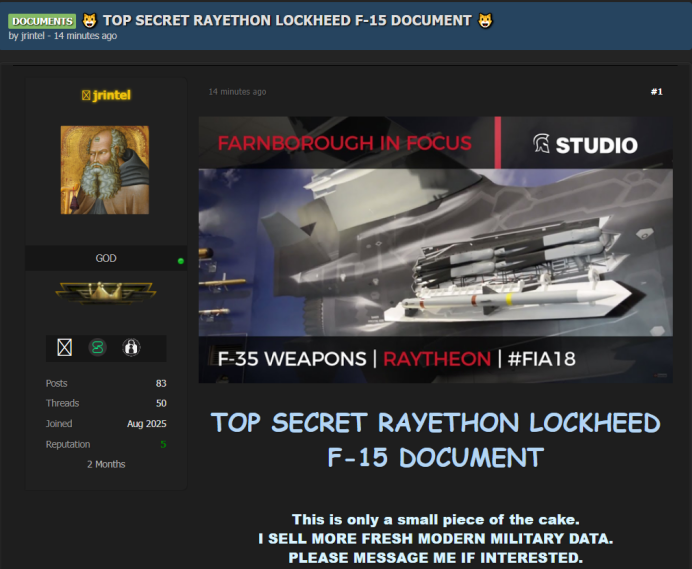Viewport: 692px width, 569px height.
Task: Click the cat emoji after the thread title
Action: [486, 20]
